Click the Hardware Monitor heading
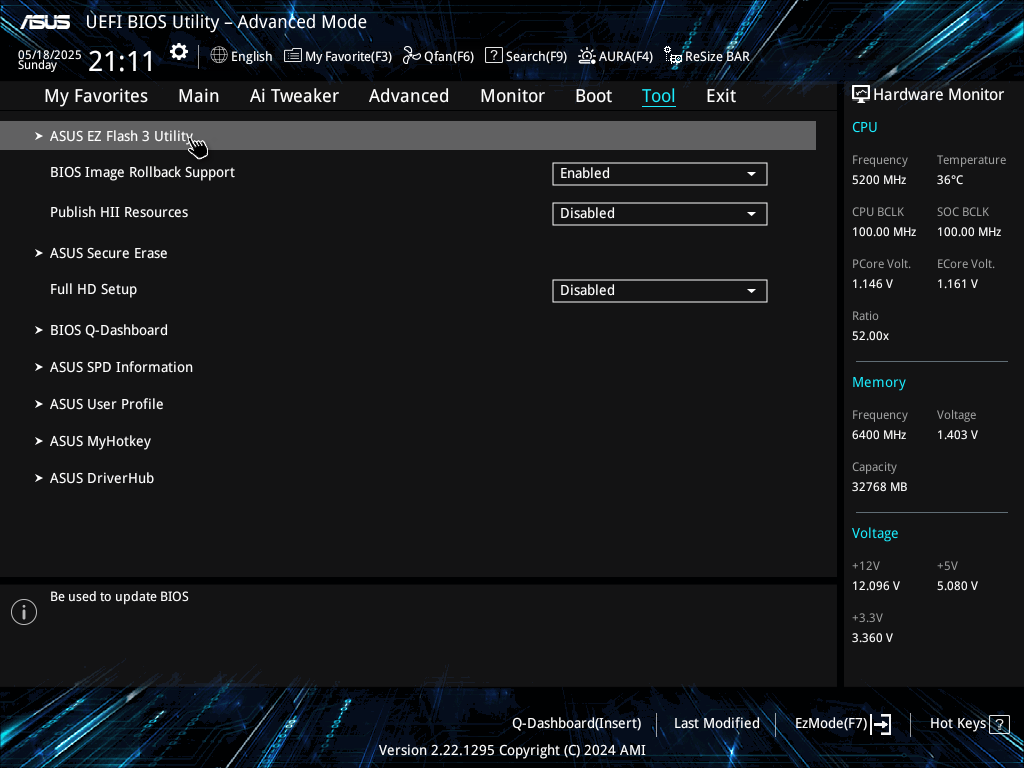The image size is (1024, 768). tap(938, 95)
